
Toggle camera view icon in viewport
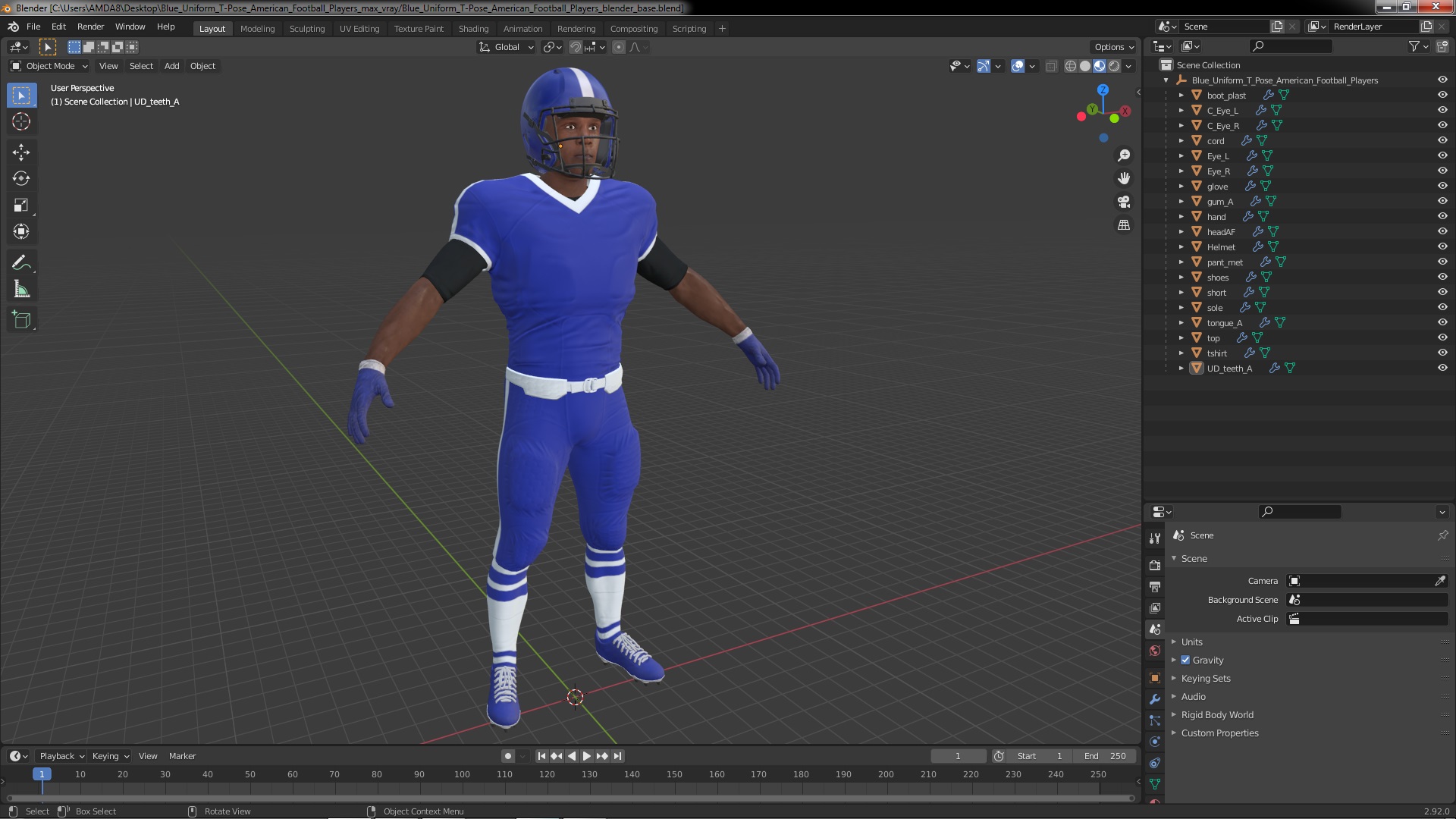tap(1124, 202)
